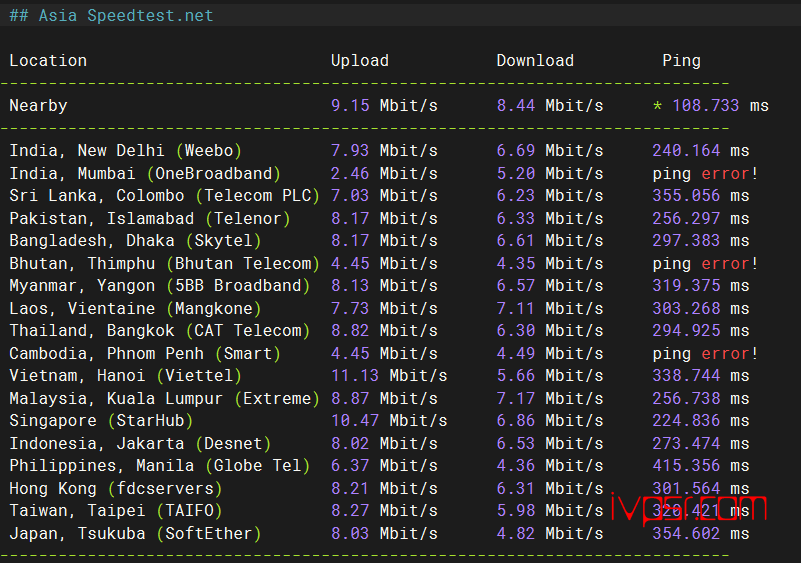Screen dimensions: 801x563
Task: Click the Nearby ping value 108.733
Action: (705, 106)
